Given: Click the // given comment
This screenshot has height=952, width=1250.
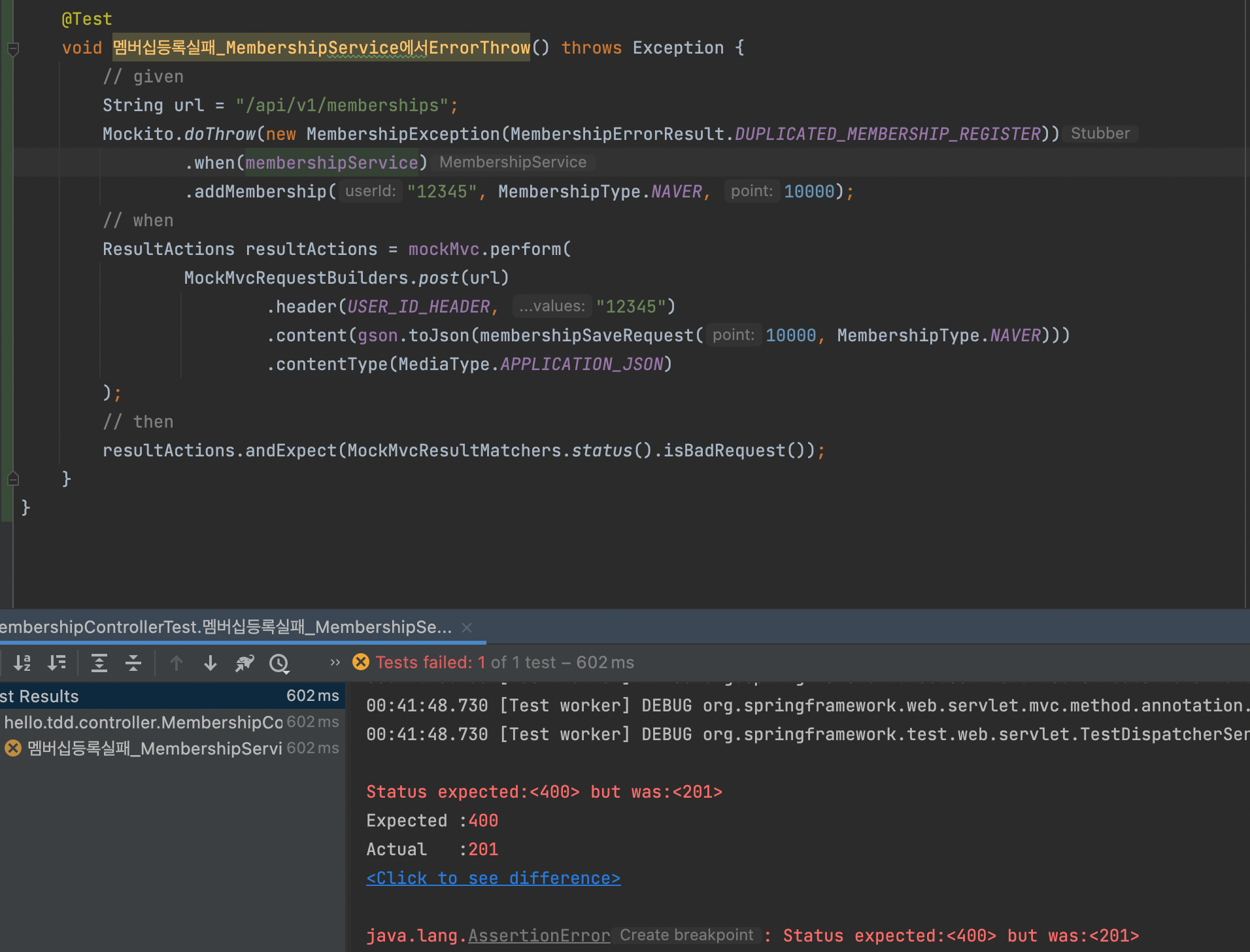Looking at the screenshot, I should pos(143,76).
